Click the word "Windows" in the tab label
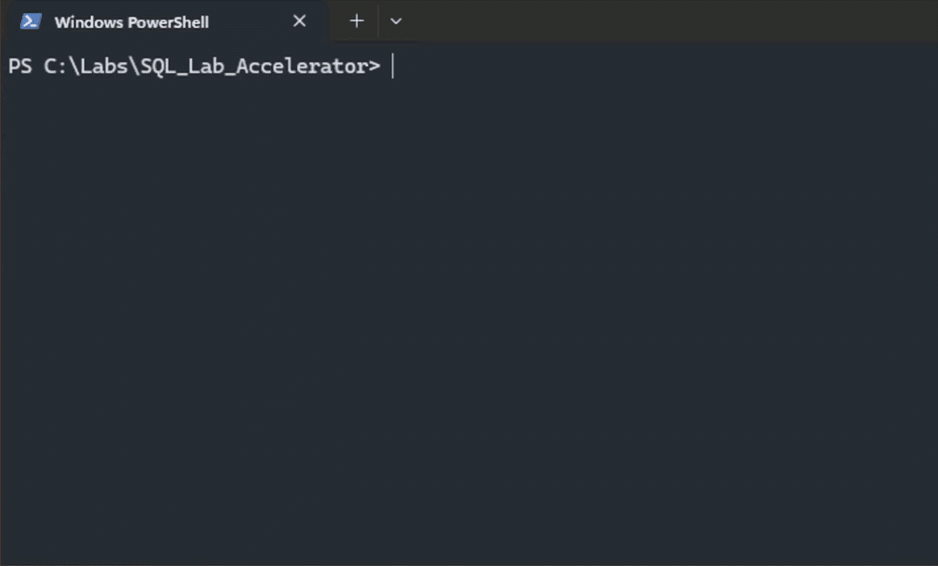The image size is (938, 566). pyautogui.click(x=89, y=22)
